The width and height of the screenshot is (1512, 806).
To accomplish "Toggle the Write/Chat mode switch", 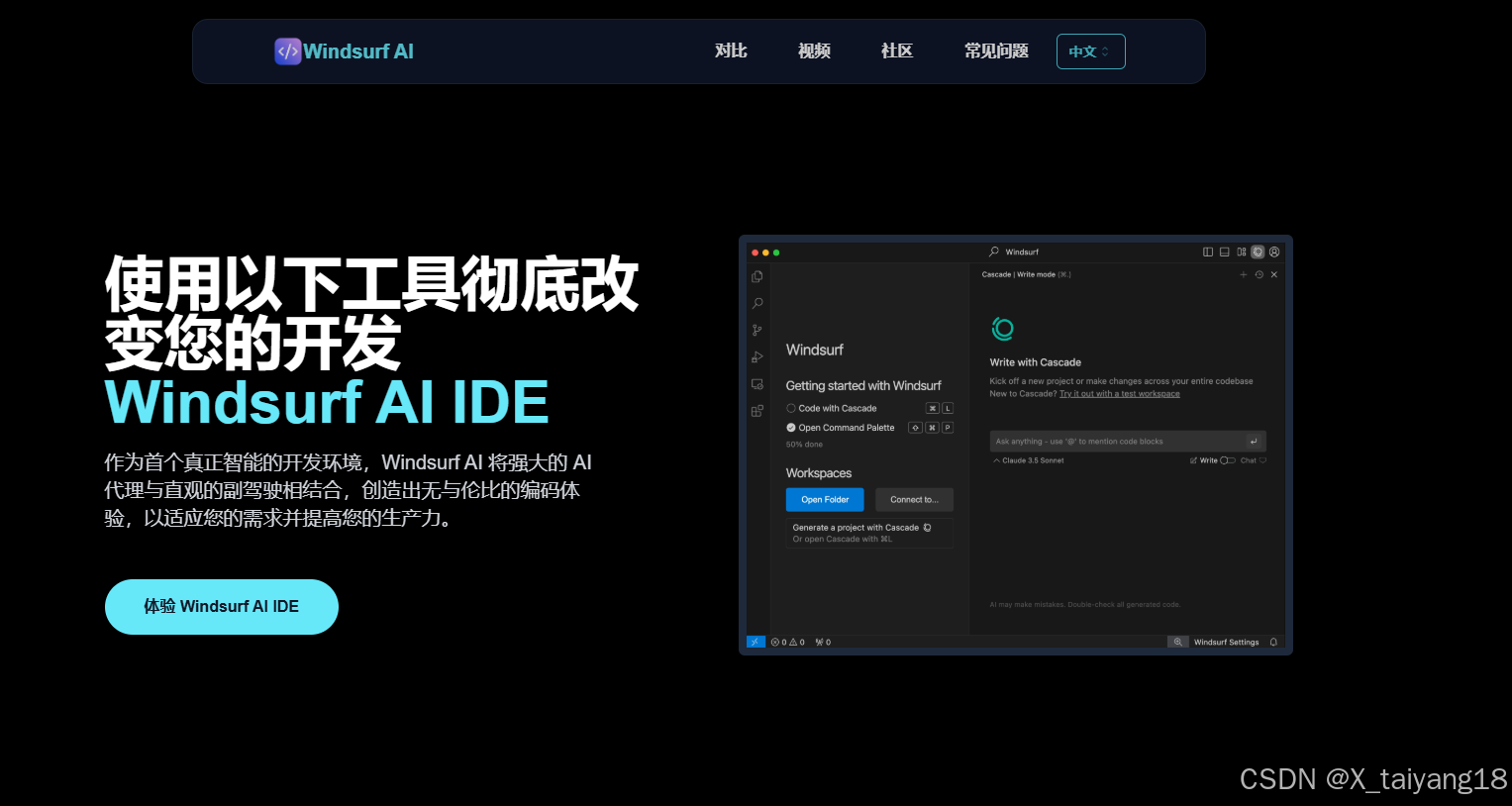I will coord(1228,460).
